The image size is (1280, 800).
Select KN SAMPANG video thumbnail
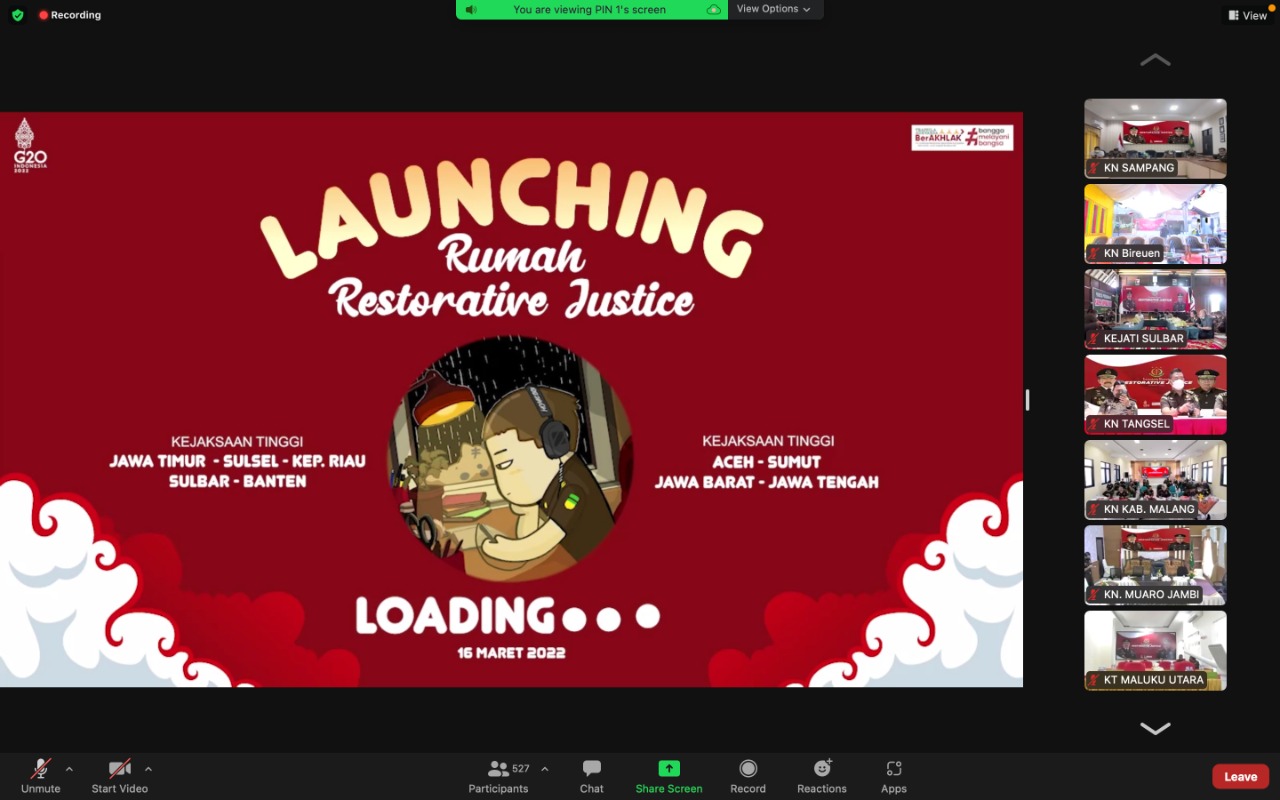point(1155,138)
